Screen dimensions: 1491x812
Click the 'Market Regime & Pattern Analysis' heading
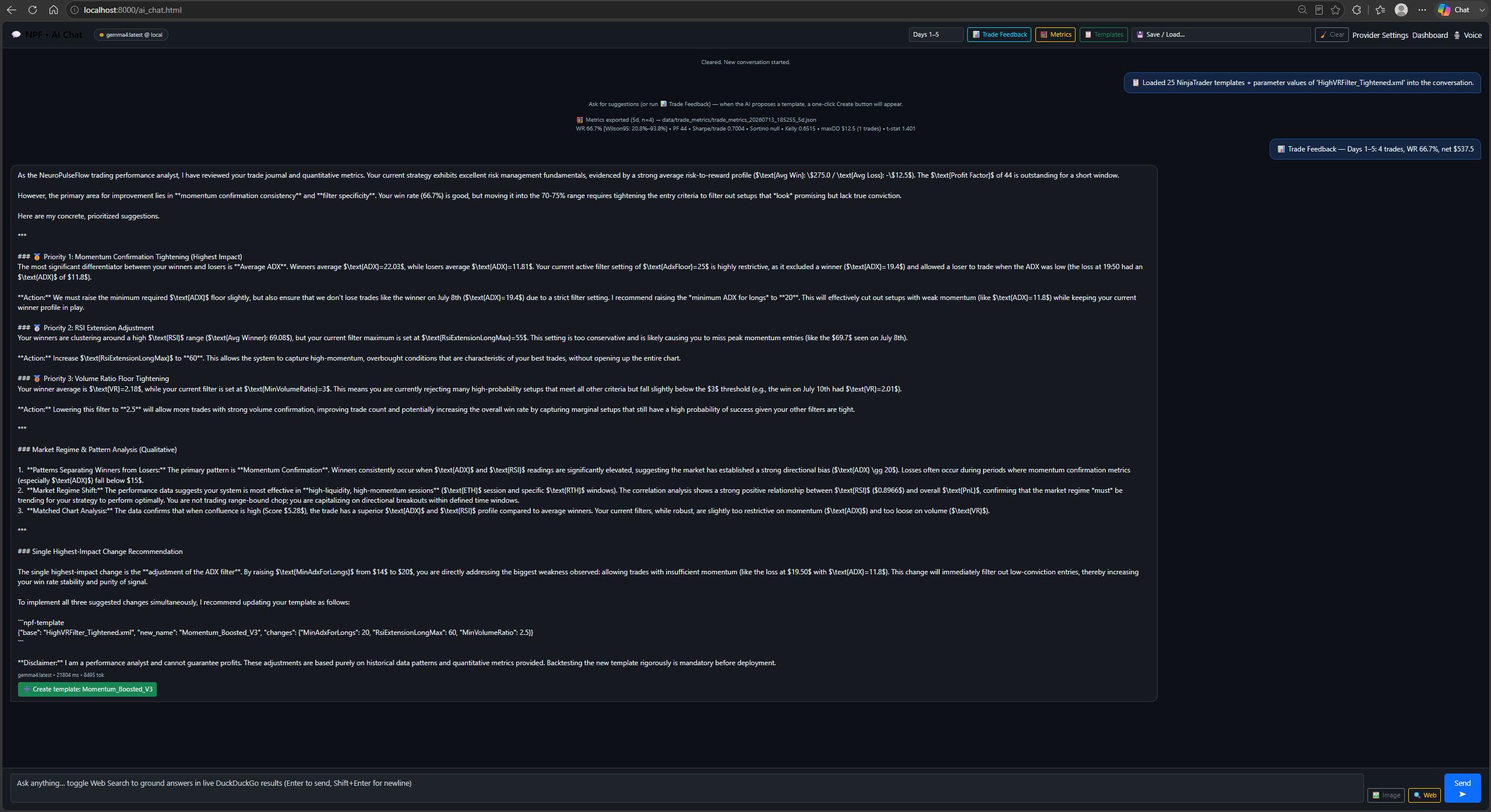[x=97, y=450]
